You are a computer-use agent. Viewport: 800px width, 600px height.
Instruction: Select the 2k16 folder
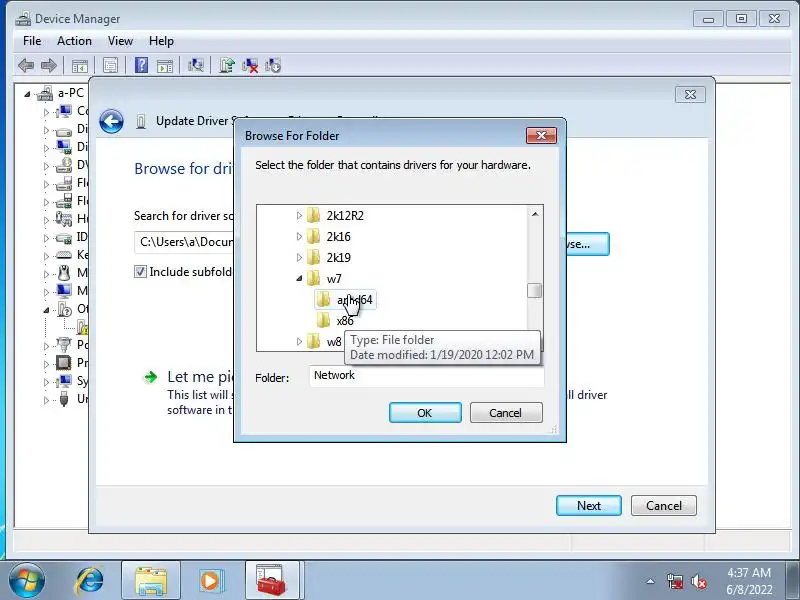click(329, 237)
